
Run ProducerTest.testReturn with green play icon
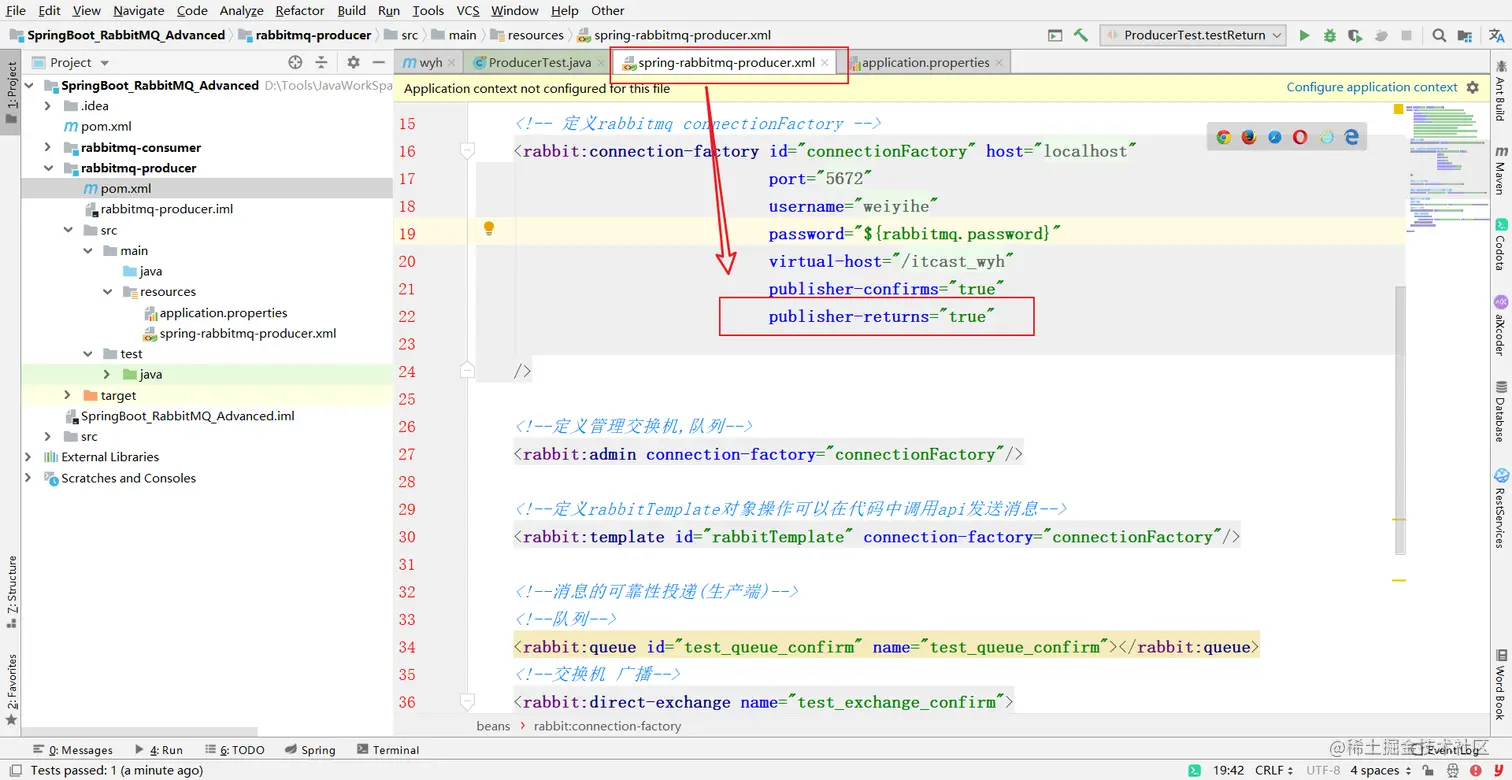pyautogui.click(x=1304, y=35)
